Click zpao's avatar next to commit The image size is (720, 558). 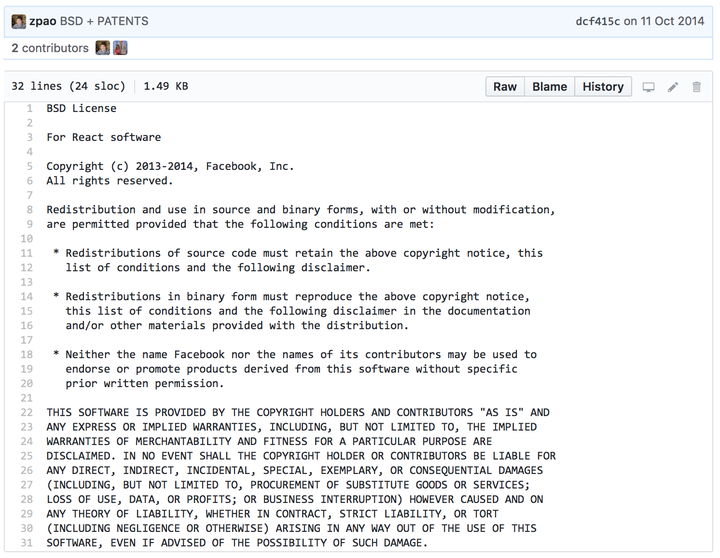tap(18, 21)
